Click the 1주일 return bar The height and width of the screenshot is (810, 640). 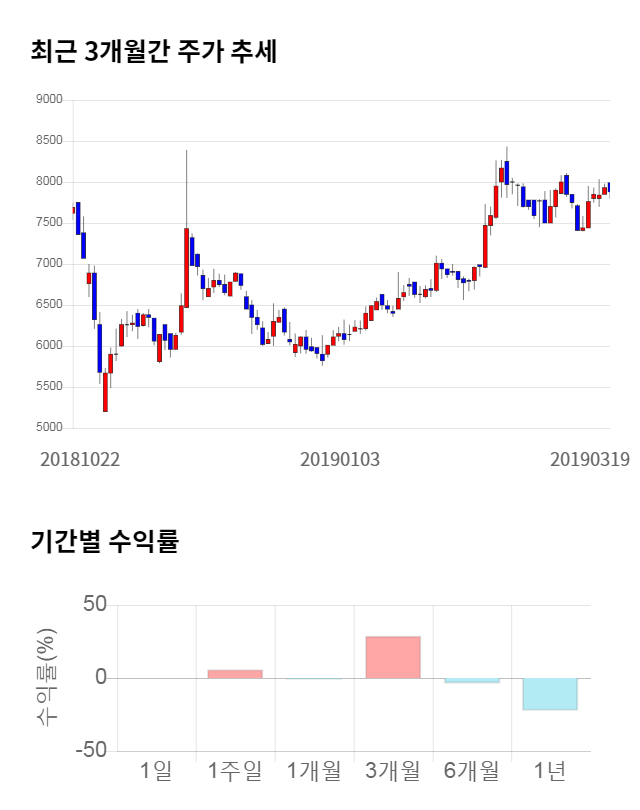[x=235, y=674]
